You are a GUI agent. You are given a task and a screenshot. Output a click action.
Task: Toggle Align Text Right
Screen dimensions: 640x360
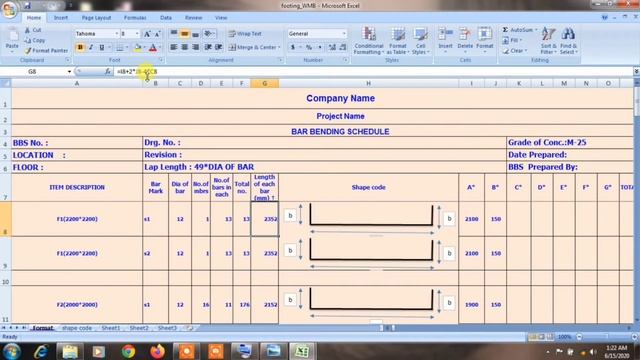pyautogui.click(x=196, y=47)
